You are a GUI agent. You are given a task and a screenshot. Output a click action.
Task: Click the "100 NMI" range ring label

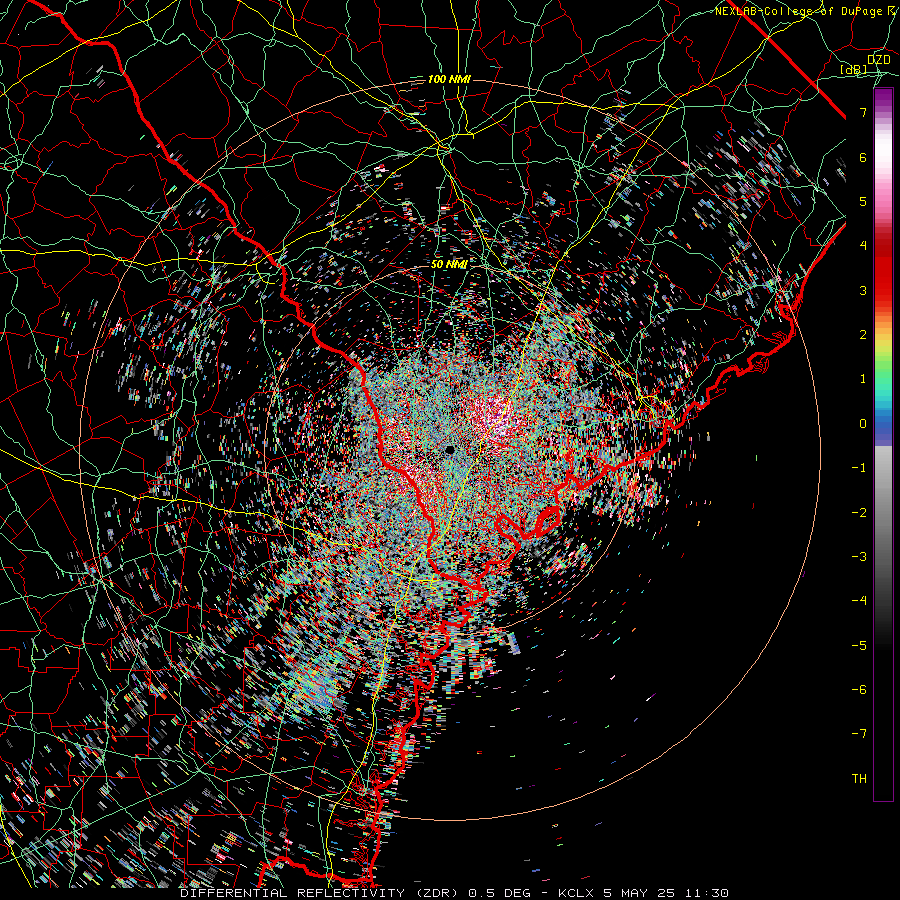tap(449, 79)
